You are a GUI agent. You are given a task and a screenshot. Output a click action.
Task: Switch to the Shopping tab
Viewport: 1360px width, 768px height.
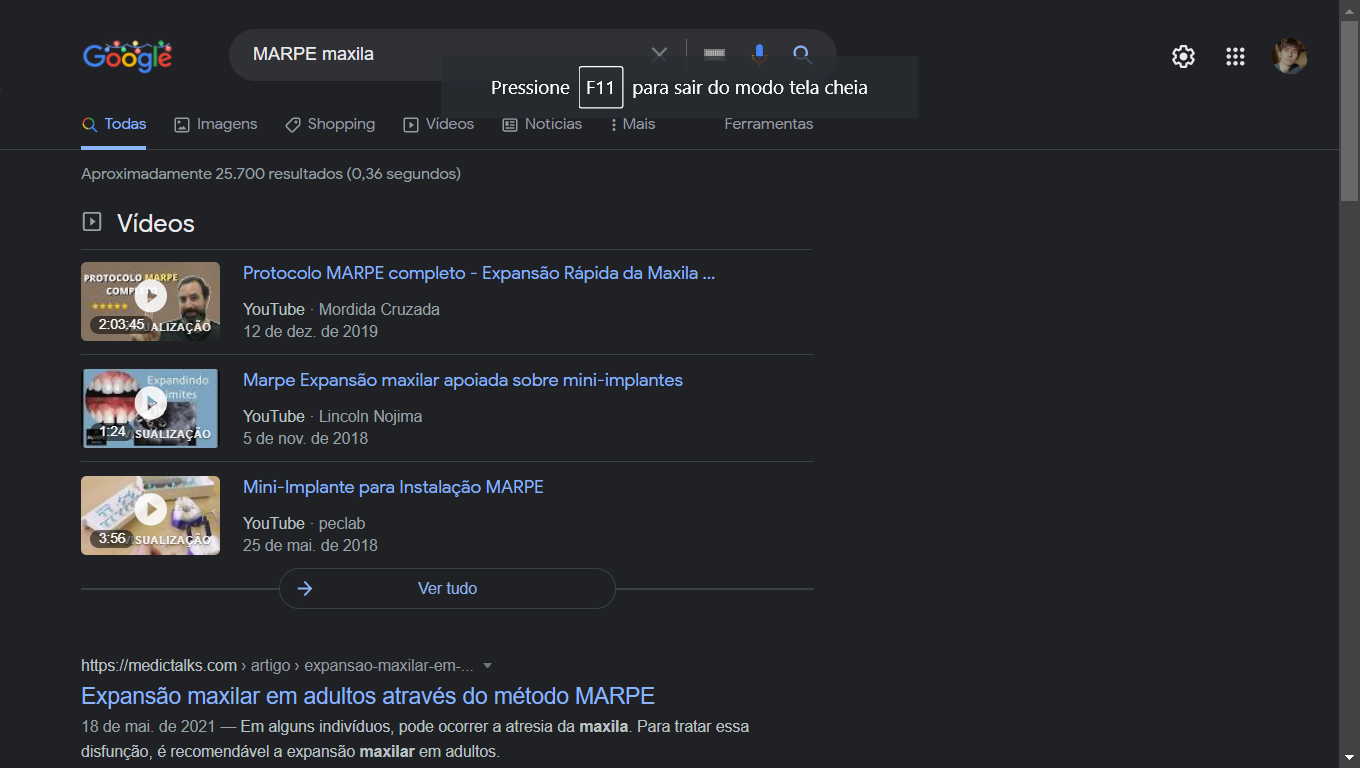330,124
